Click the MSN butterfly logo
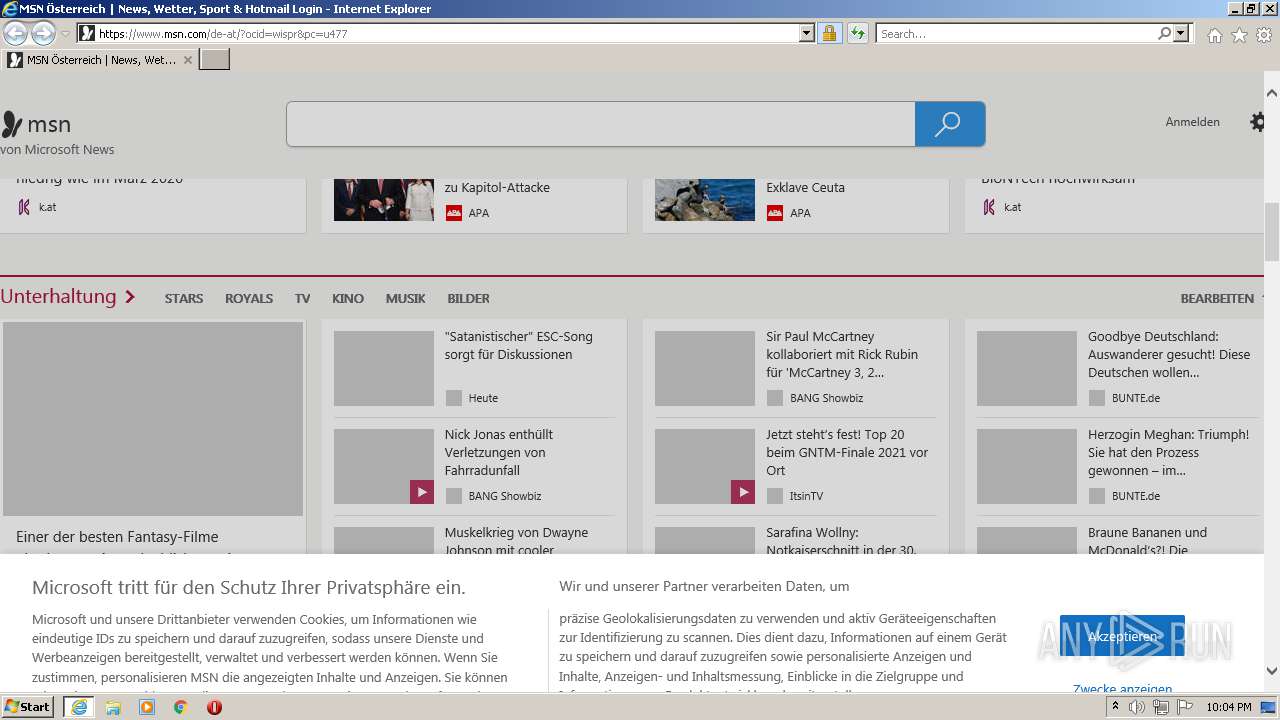Image resolution: width=1280 pixels, height=720 pixels. click(x=12, y=124)
